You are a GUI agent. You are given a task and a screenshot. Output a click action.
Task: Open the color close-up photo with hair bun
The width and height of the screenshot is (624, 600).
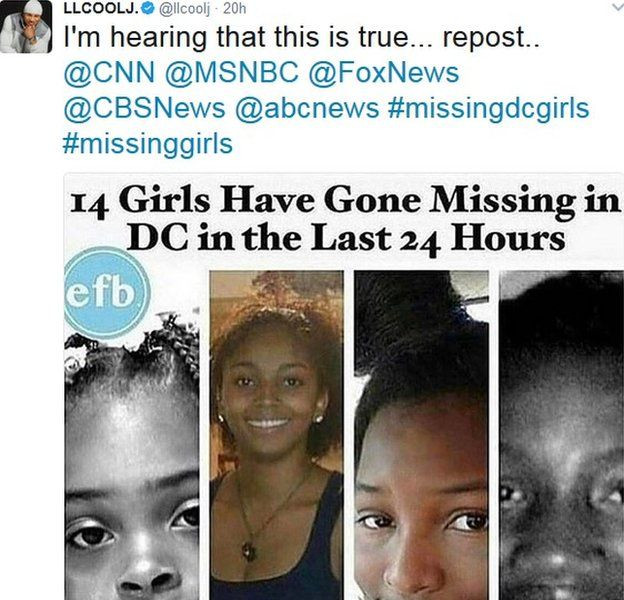click(x=421, y=435)
